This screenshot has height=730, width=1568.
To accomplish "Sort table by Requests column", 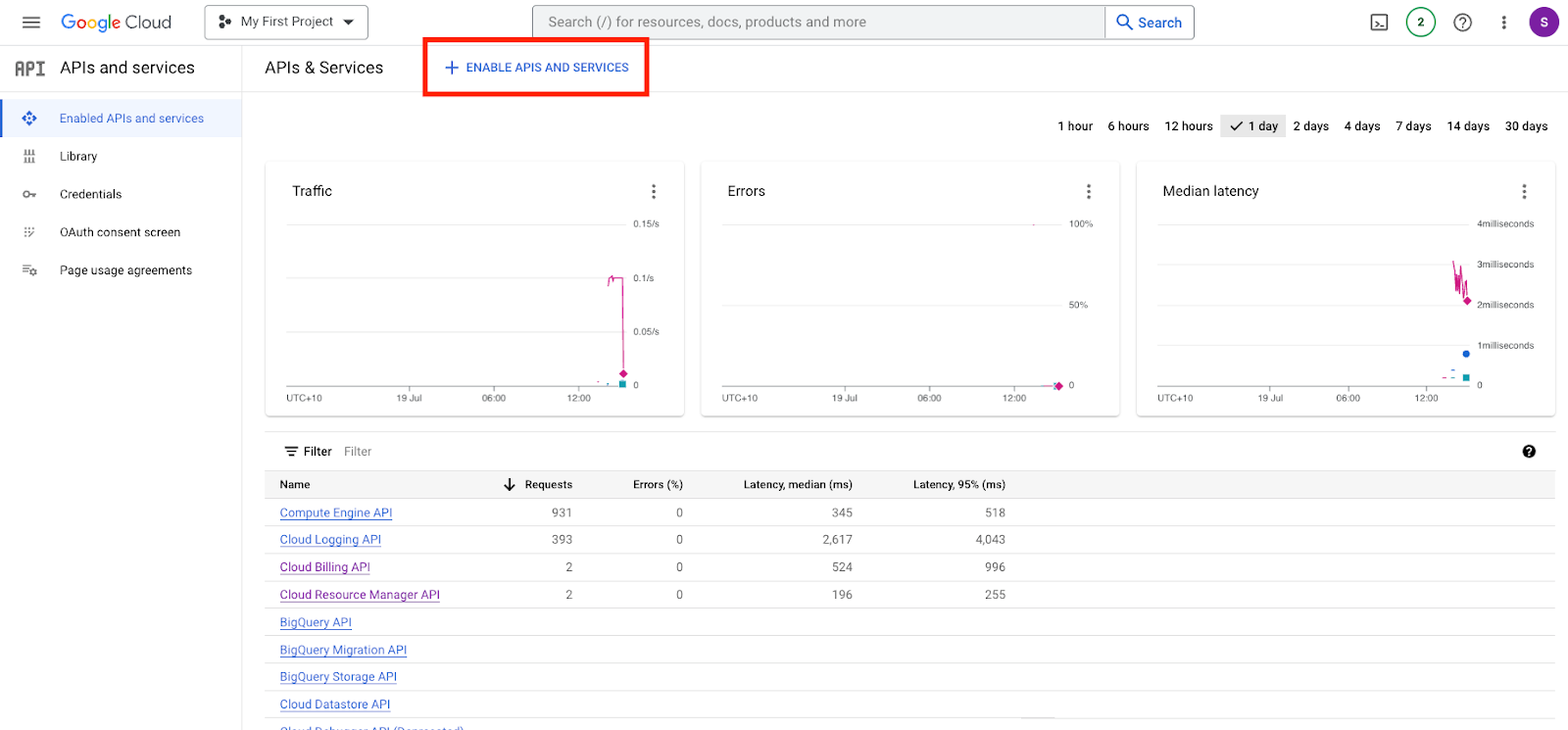I will pyautogui.click(x=548, y=485).
